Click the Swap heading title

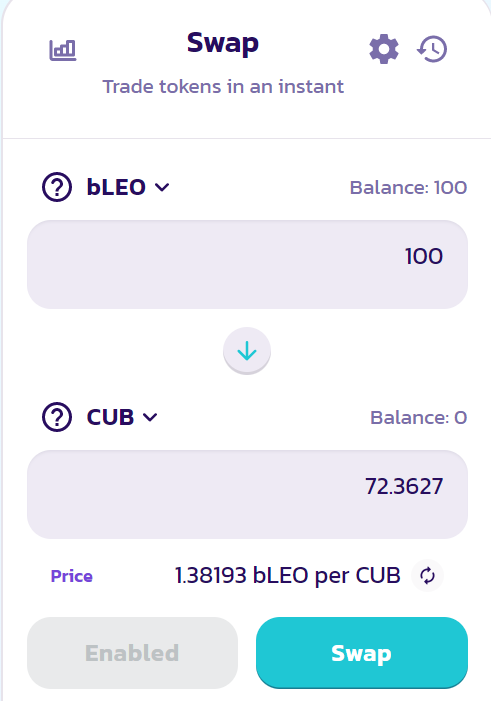[223, 44]
